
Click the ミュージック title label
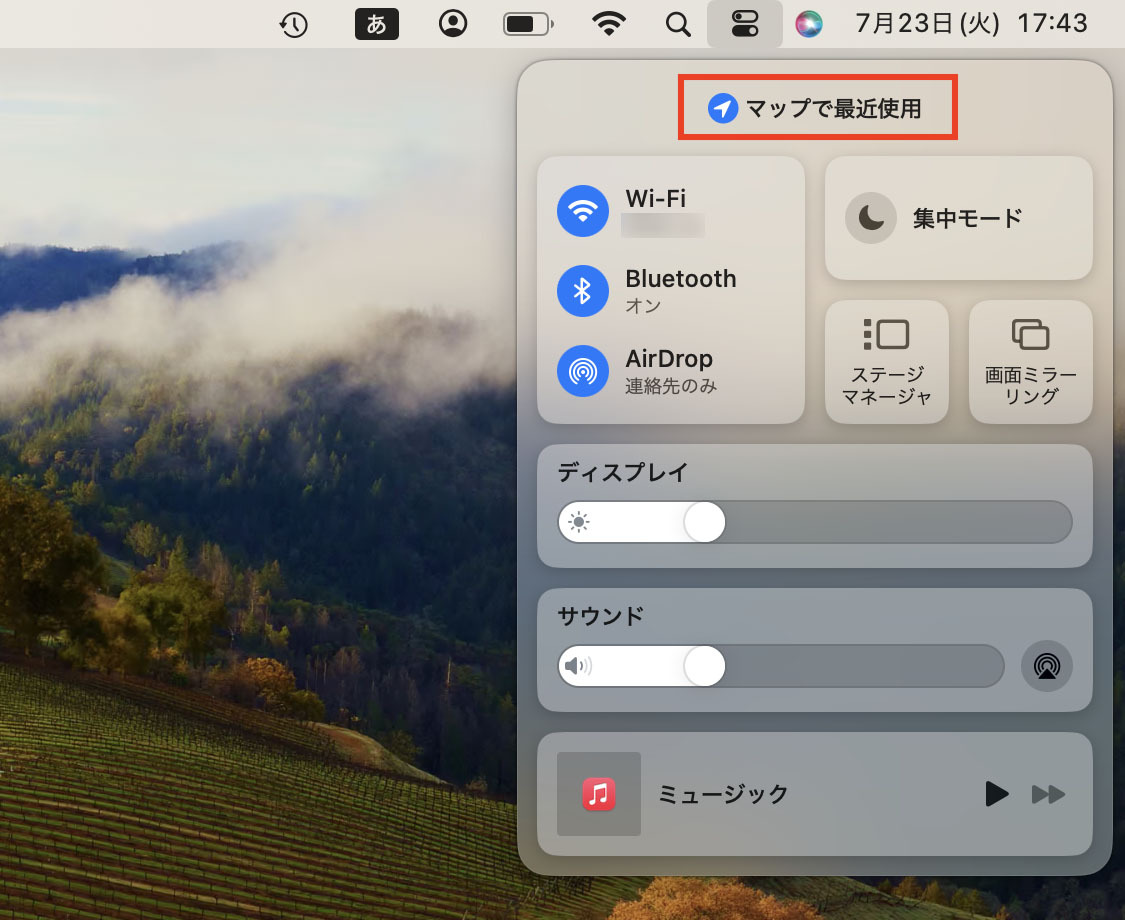tap(722, 794)
